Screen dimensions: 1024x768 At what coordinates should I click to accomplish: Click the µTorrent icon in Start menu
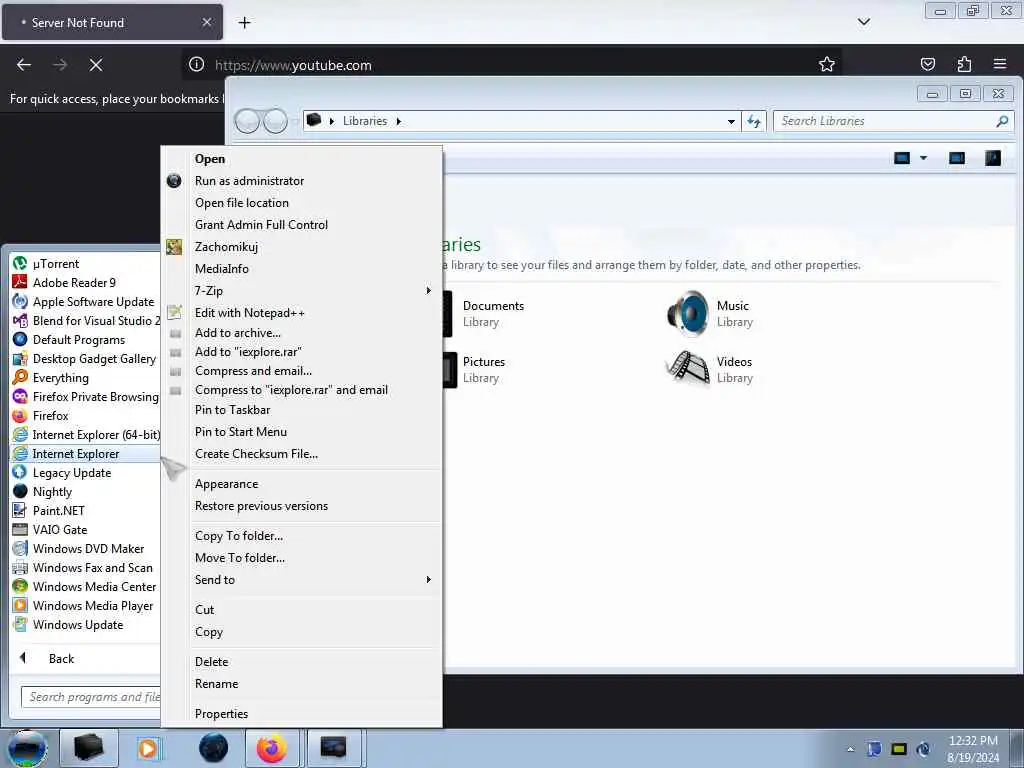coord(20,264)
